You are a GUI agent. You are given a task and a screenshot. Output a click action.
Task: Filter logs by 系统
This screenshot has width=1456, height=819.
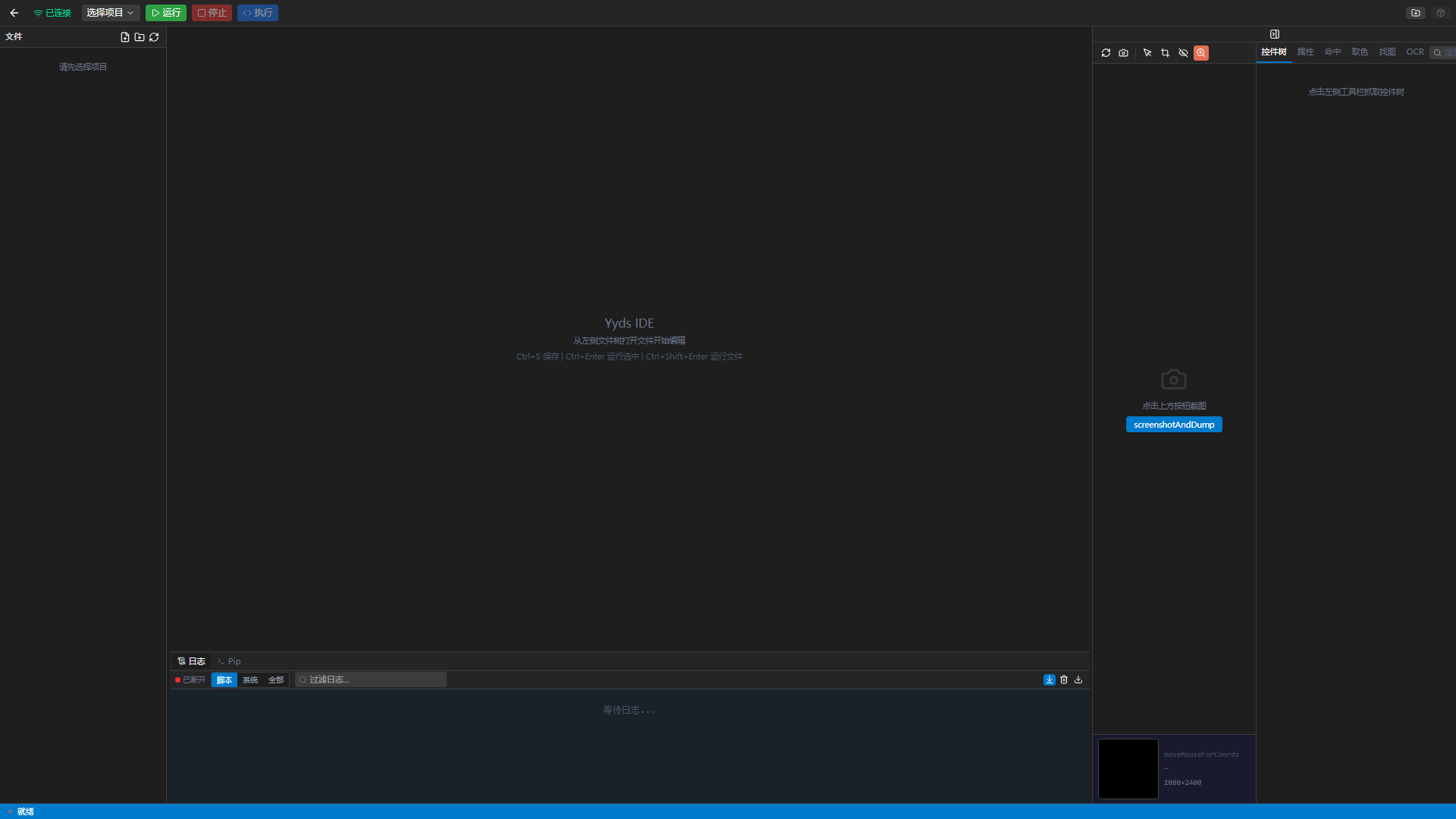pyautogui.click(x=250, y=680)
